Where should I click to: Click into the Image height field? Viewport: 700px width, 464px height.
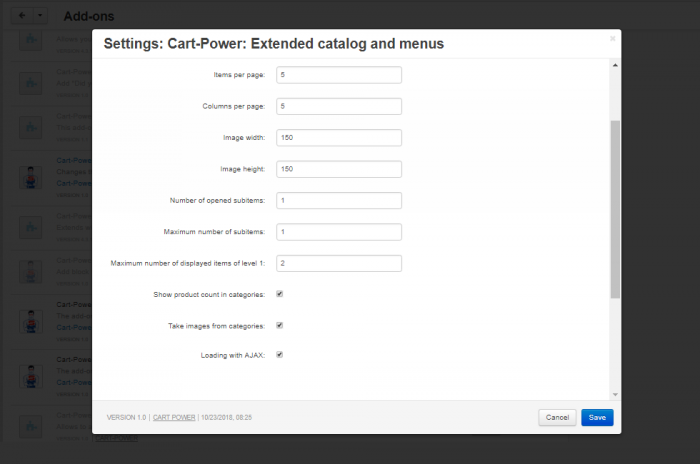[339, 169]
